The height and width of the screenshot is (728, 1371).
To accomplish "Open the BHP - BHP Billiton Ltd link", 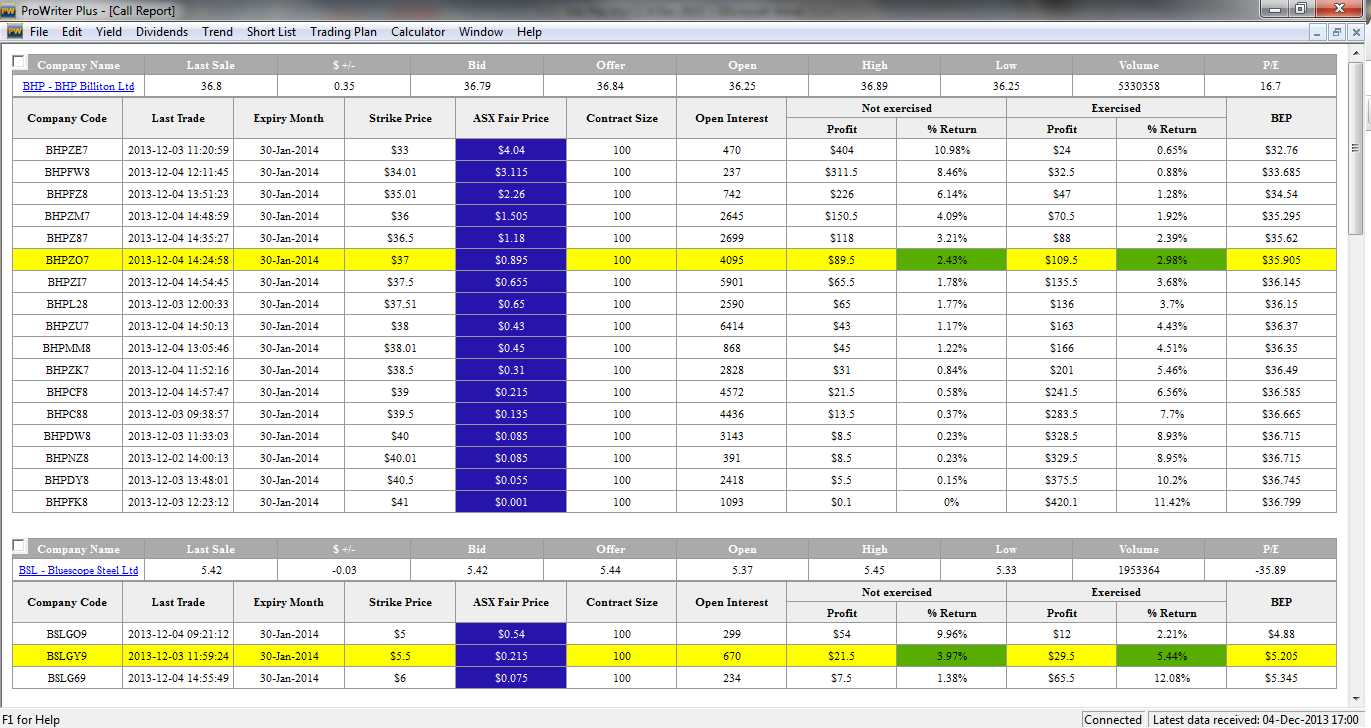I will tap(78, 87).
